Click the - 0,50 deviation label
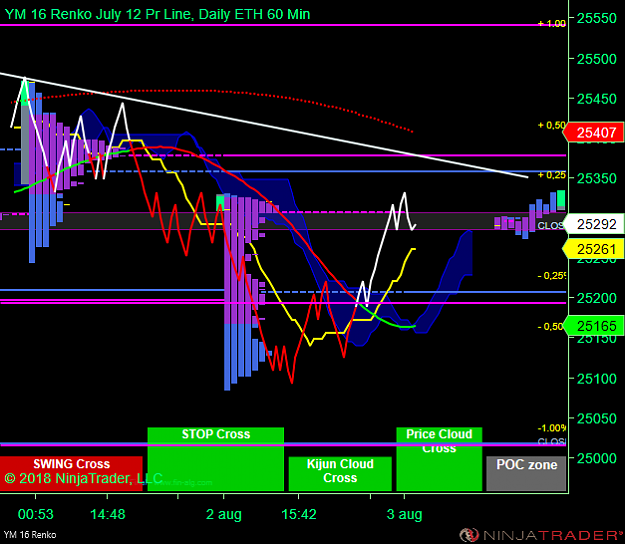Image resolution: width=625 pixels, height=544 pixels. 550,327
